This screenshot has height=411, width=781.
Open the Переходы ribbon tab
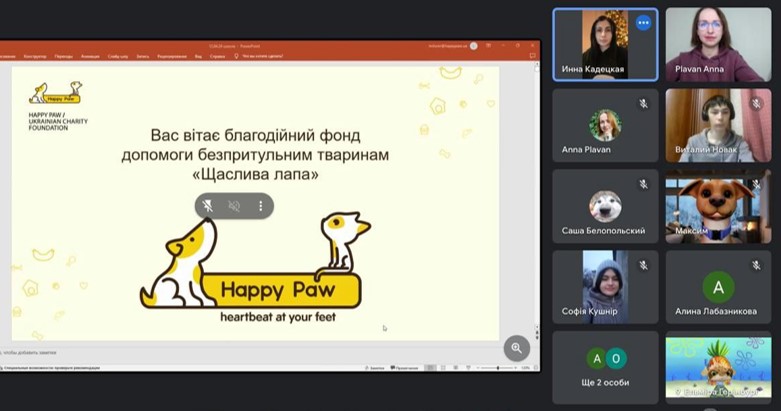point(64,56)
